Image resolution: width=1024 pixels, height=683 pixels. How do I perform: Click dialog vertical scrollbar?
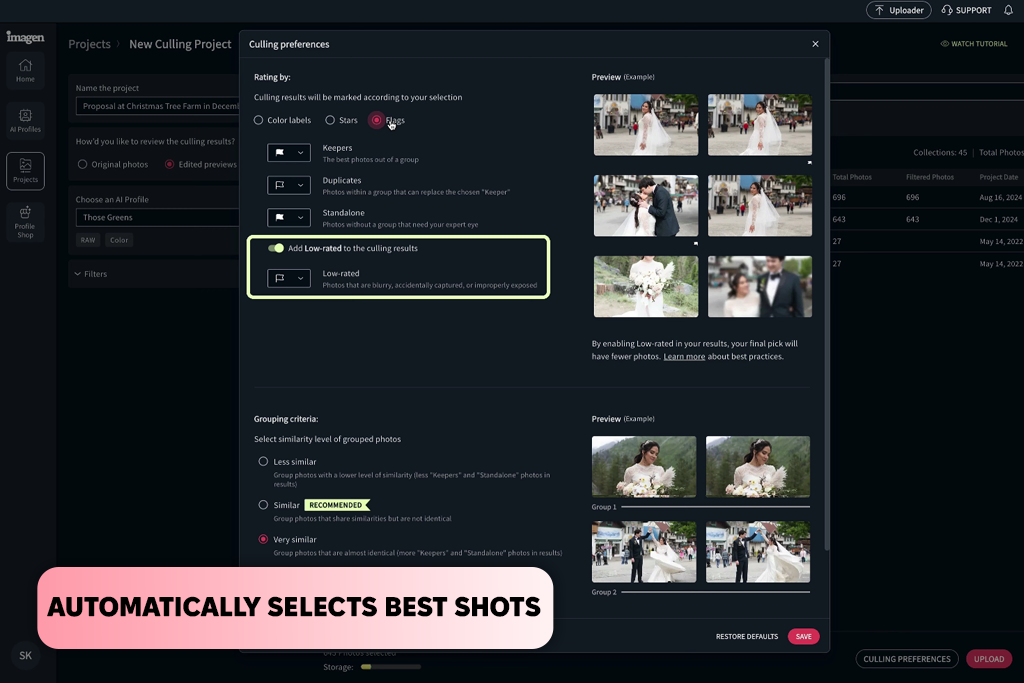click(x=827, y=304)
